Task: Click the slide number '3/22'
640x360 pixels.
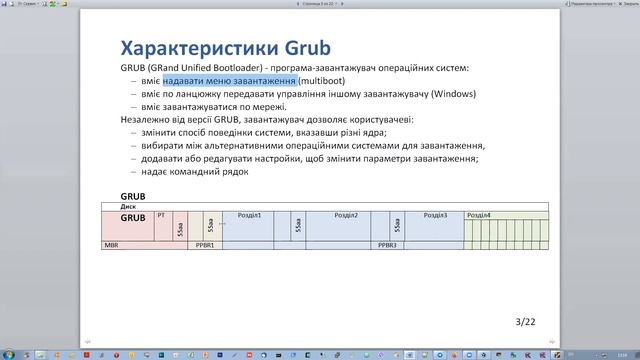Action: coord(525,322)
